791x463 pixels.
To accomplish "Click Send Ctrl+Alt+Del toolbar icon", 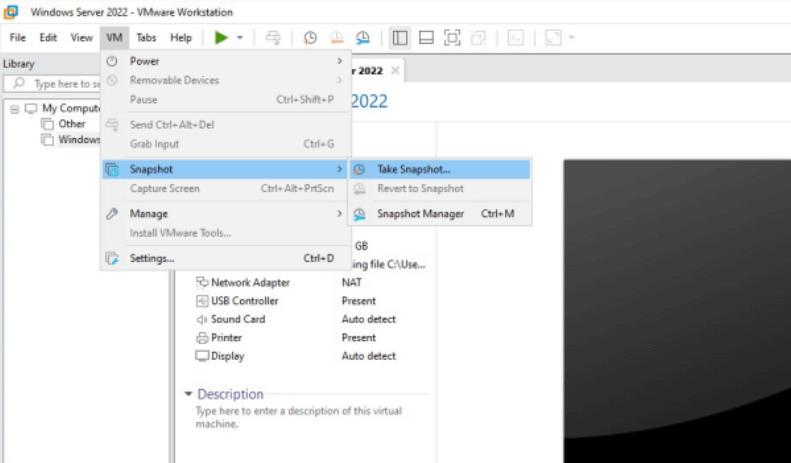I will tap(273, 37).
